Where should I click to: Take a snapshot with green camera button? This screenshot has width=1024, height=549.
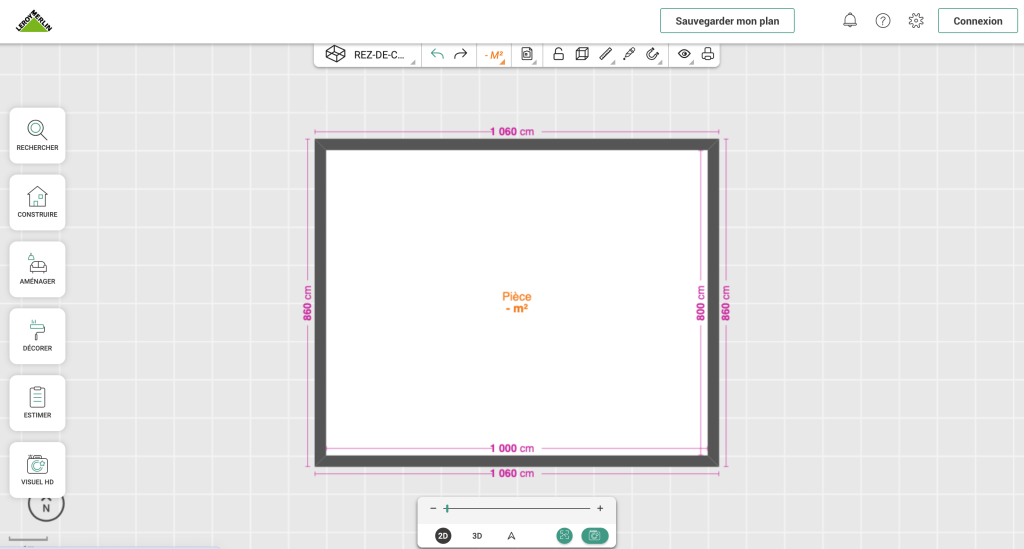click(595, 536)
